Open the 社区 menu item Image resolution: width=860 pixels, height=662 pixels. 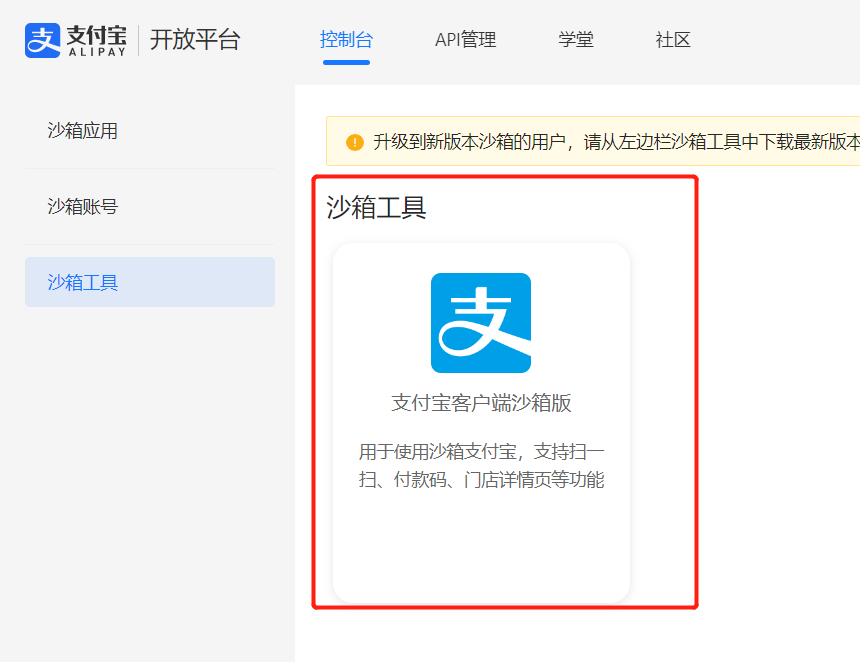tap(673, 40)
